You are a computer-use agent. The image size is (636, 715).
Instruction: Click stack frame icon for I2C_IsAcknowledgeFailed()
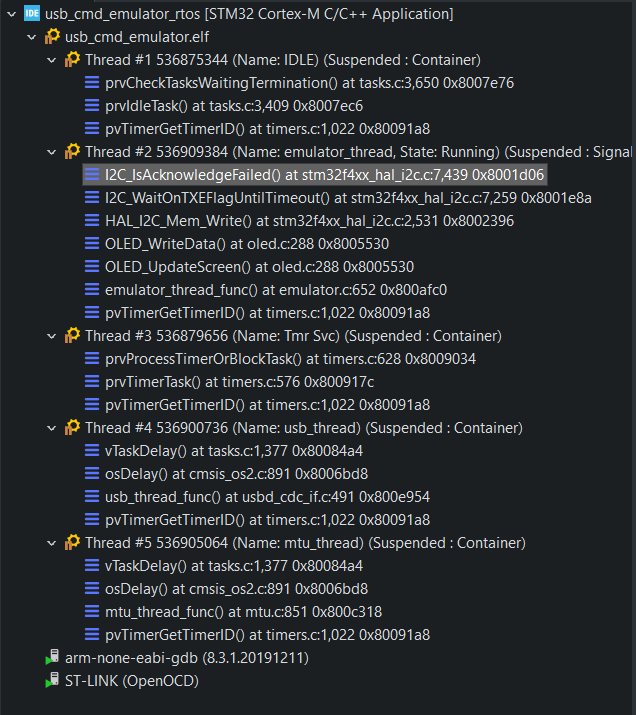click(x=92, y=175)
